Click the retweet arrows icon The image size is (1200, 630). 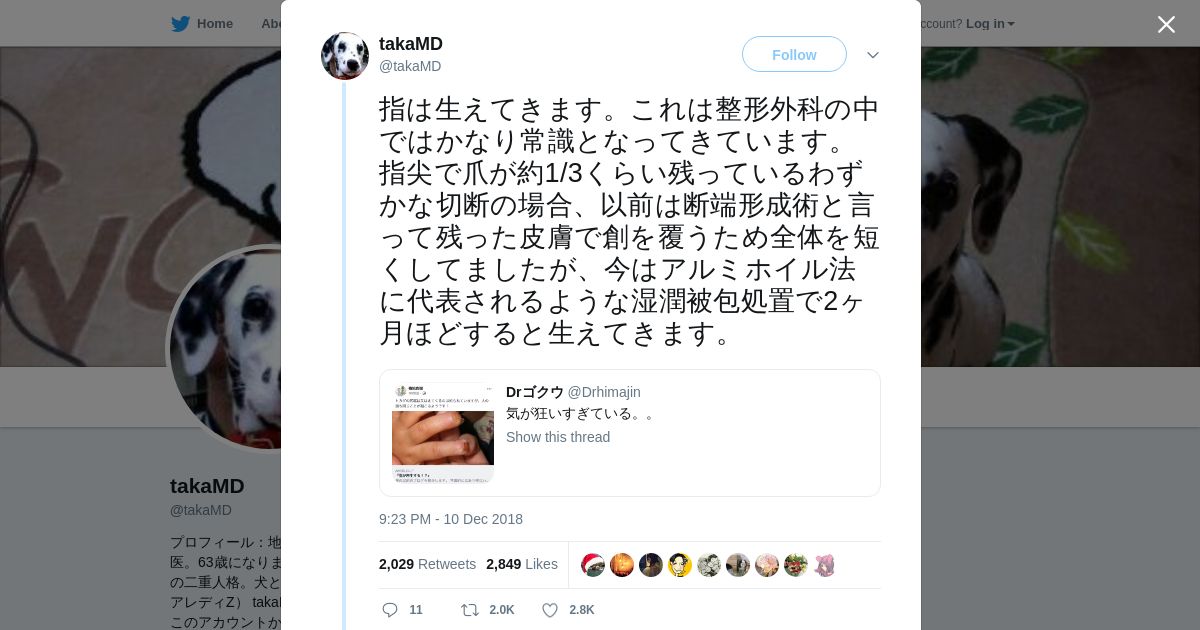pos(469,610)
